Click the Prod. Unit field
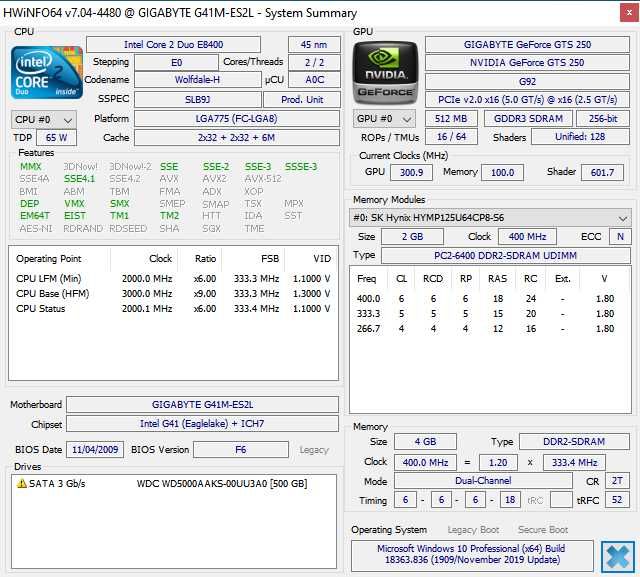This screenshot has width=640, height=577. tap(302, 99)
